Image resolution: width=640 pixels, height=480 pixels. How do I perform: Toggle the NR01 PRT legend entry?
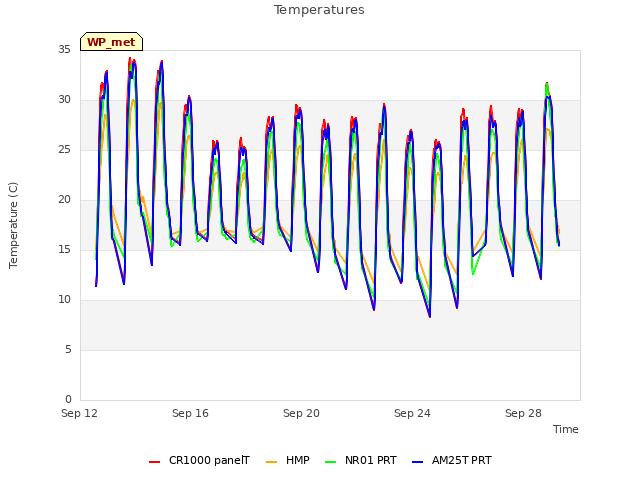point(361,460)
